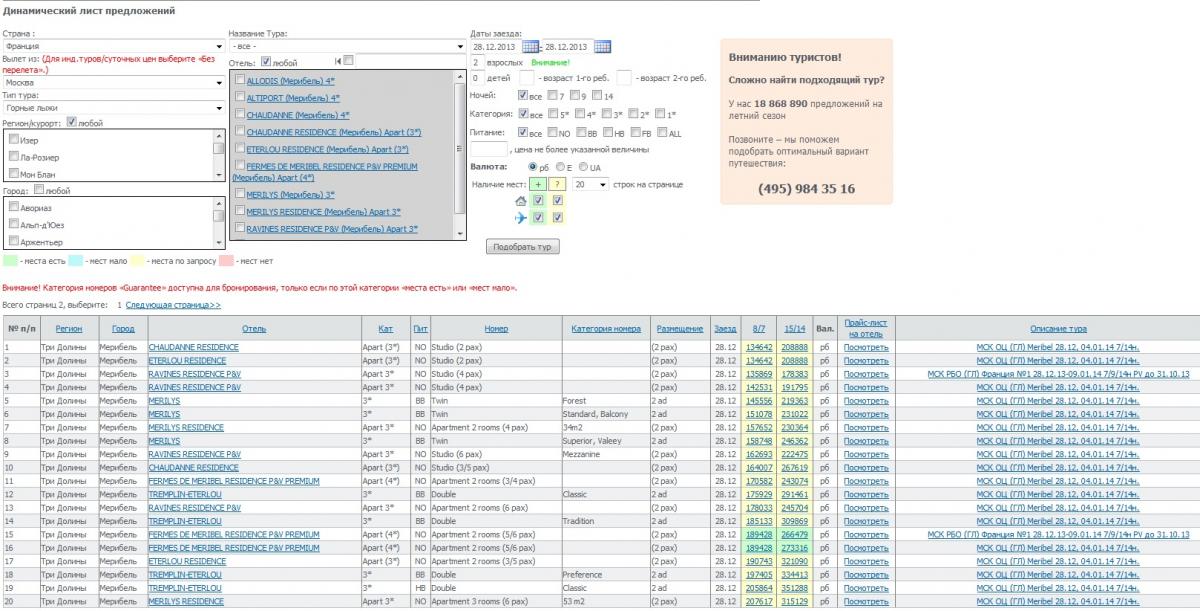The height and width of the screenshot is (611, 1200).
Task: Click the Подобрать тур button
Action: coord(523,246)
